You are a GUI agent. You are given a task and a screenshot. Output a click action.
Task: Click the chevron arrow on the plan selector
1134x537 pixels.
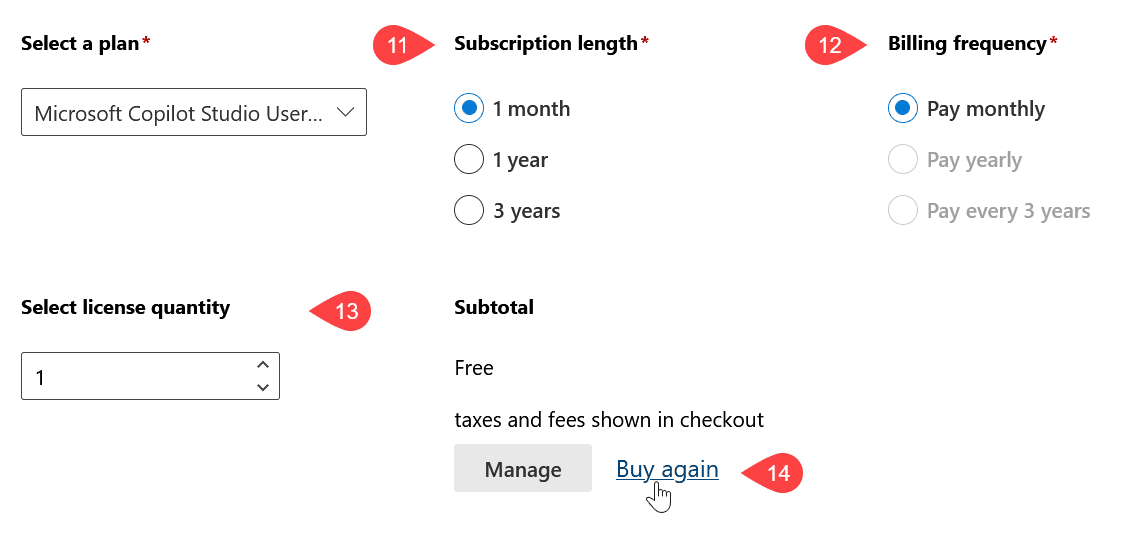346,112
